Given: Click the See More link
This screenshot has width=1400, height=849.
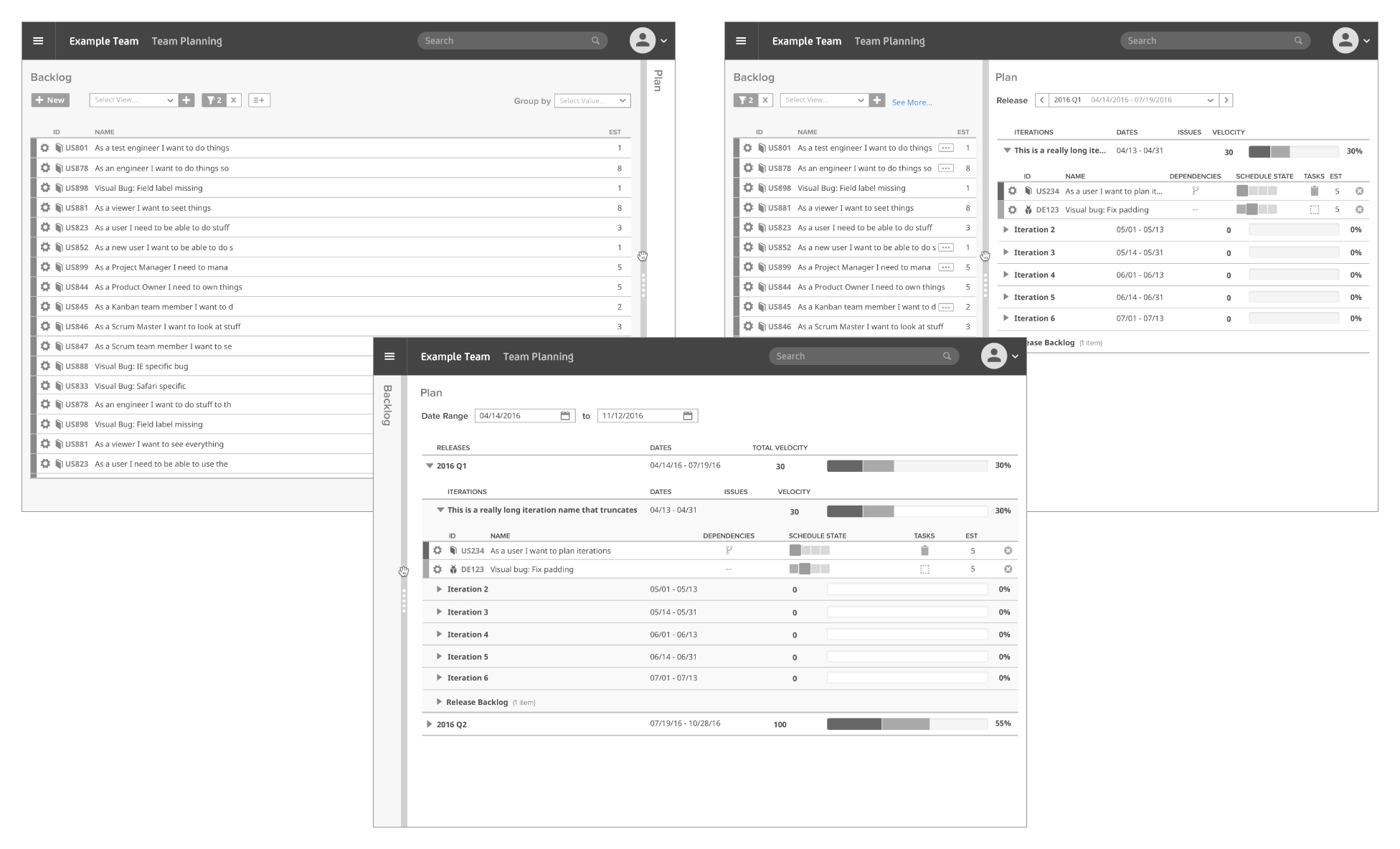Looking at the screenshot, I should click(x=912, y=103).
